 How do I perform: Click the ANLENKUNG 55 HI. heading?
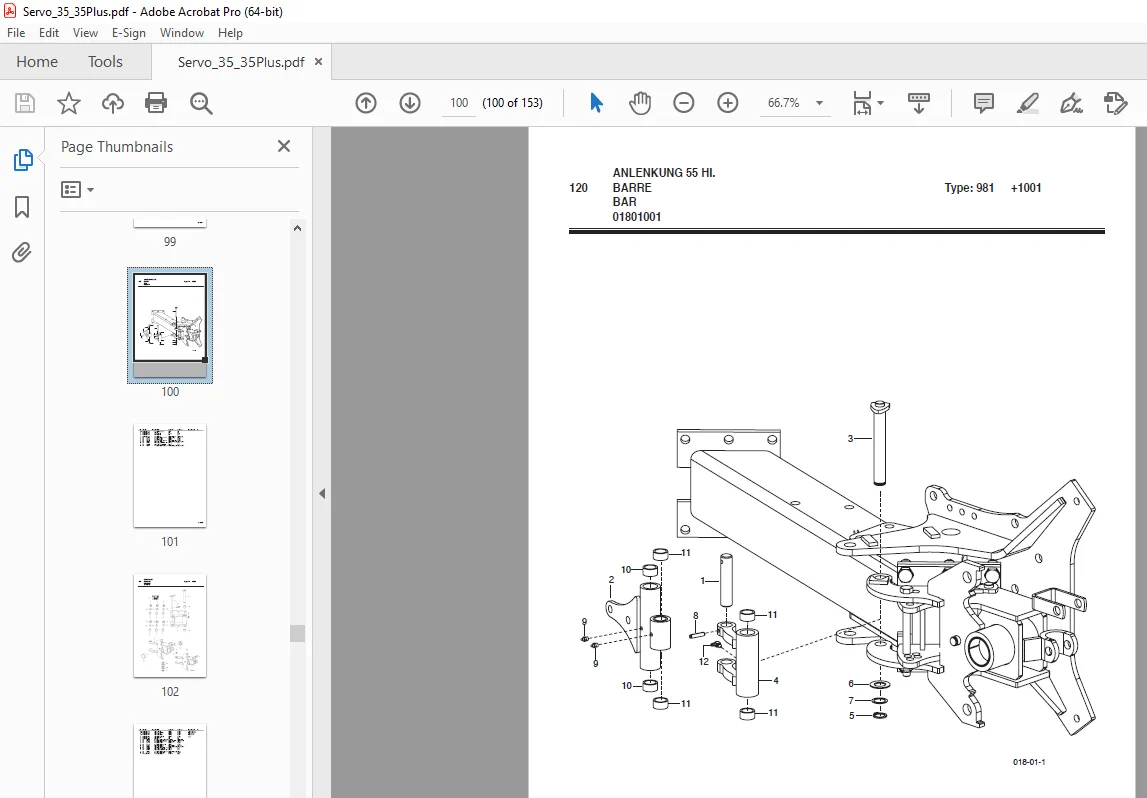(x=664, y=173)
